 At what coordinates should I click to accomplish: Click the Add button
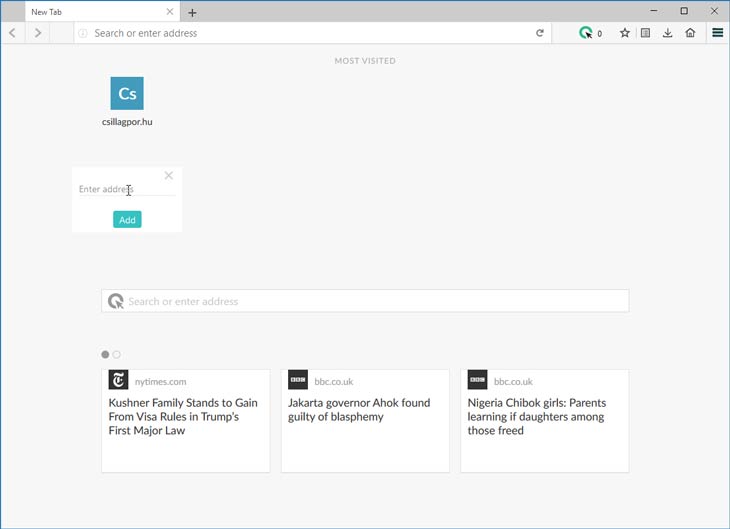[x=127, y=220]
